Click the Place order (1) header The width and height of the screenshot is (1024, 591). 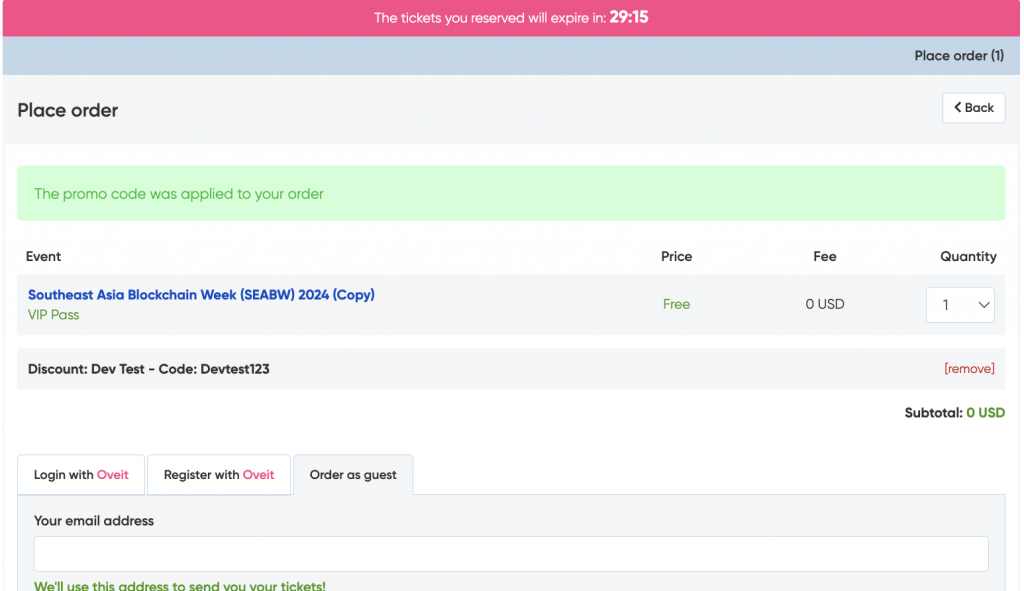958,55
